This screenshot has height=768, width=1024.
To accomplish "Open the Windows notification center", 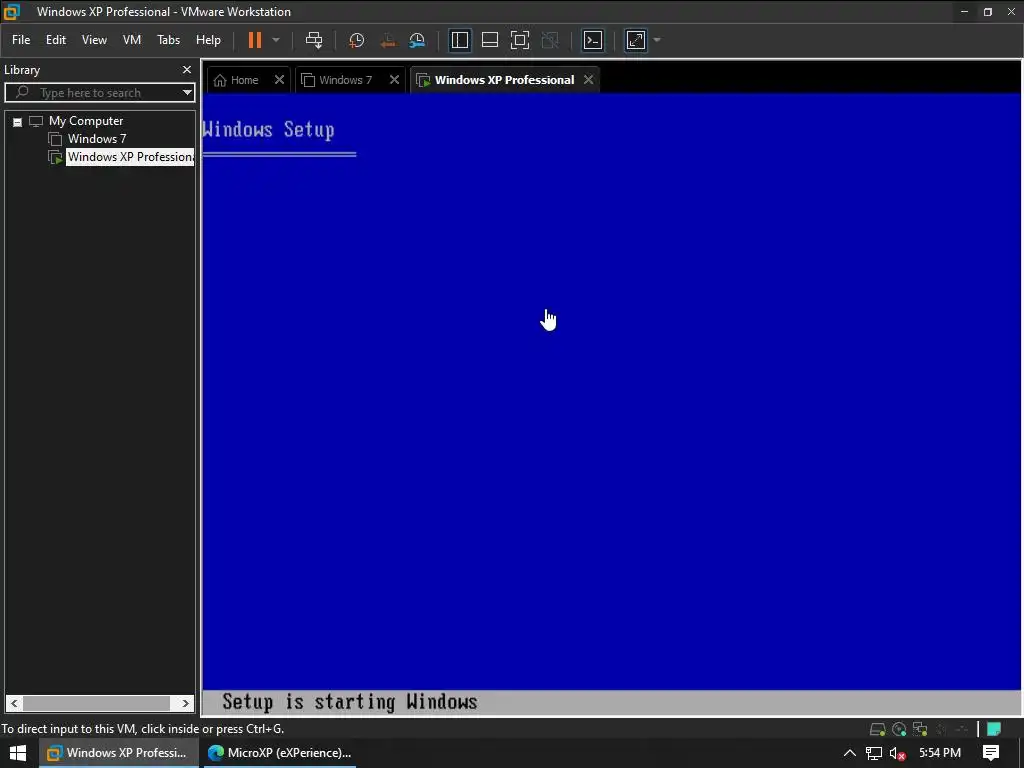I will 991,753.
